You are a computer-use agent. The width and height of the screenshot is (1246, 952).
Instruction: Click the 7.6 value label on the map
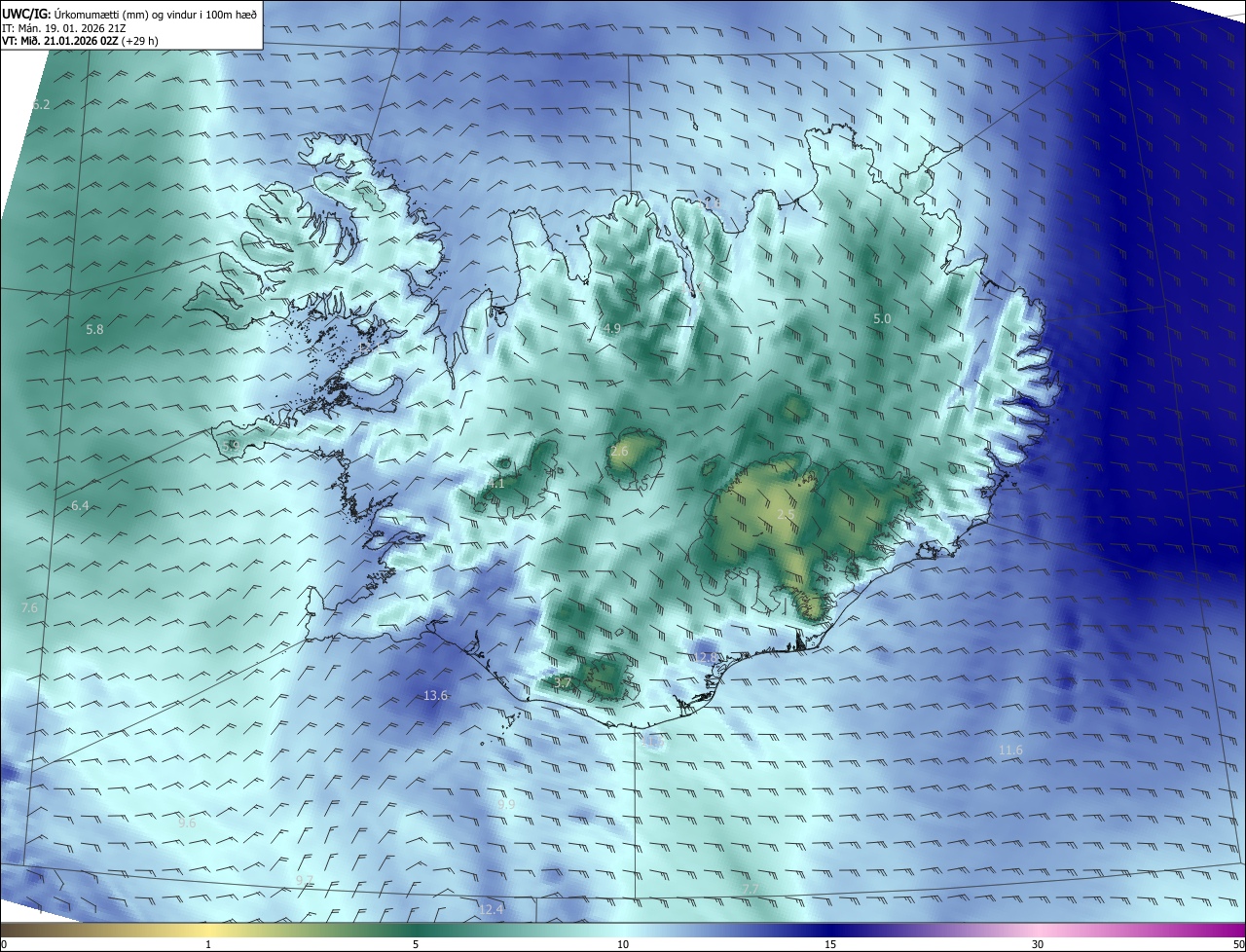[x=29, y=607]
